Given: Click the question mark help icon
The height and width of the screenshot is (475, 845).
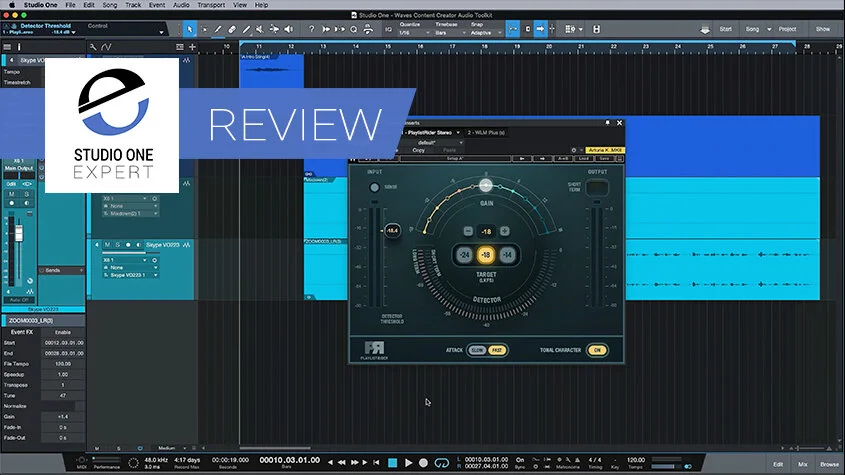Looking at the screenshot, I should click(311, 29).
